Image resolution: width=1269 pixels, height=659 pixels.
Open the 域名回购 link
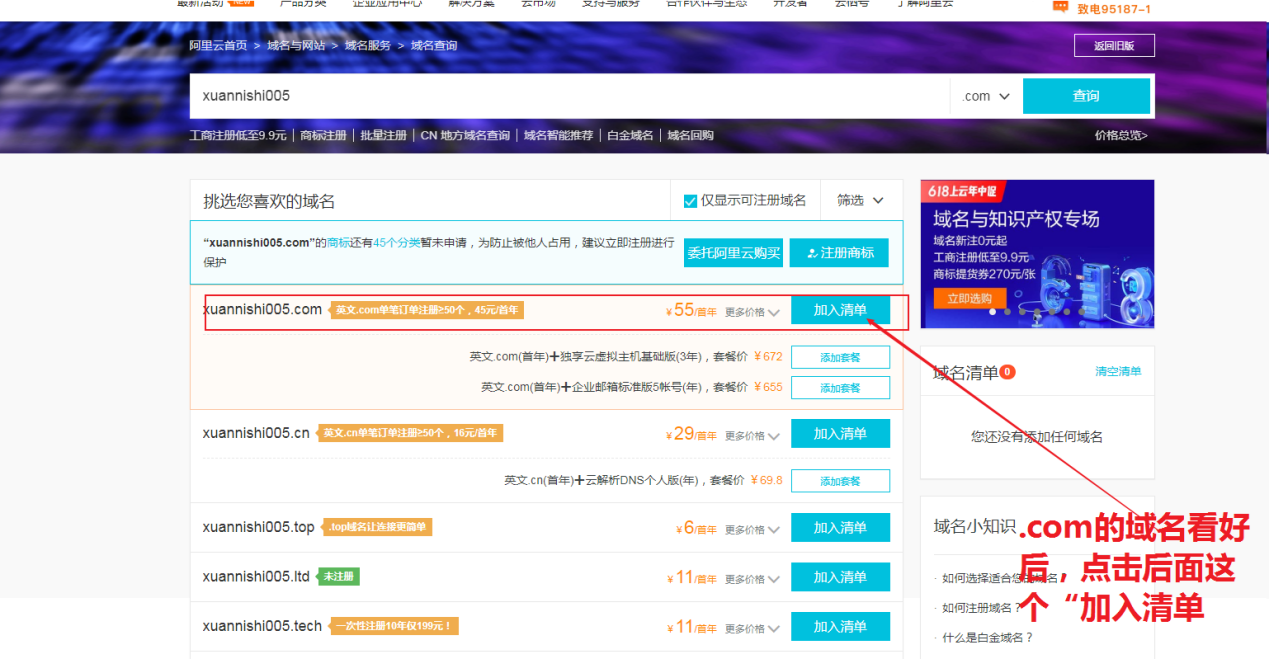point(691,135)
